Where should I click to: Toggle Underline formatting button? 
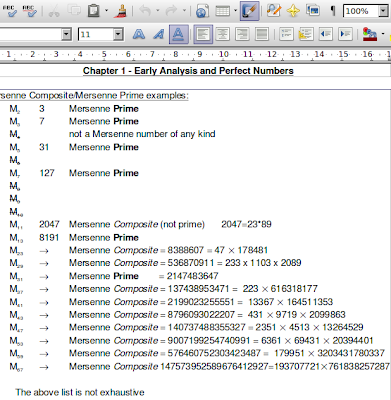point(179,34)
